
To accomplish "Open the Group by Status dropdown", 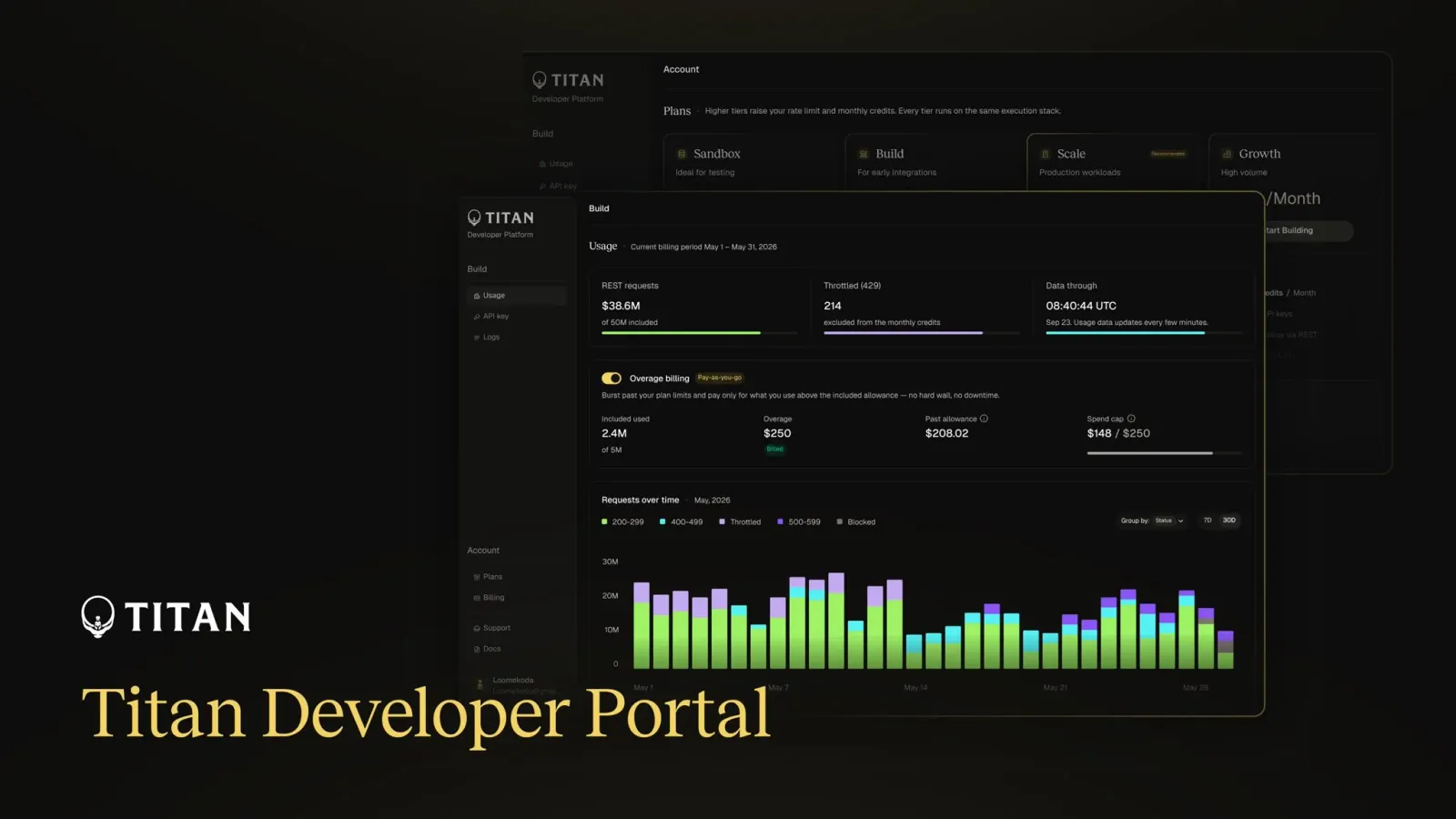I will [1169, 521].
